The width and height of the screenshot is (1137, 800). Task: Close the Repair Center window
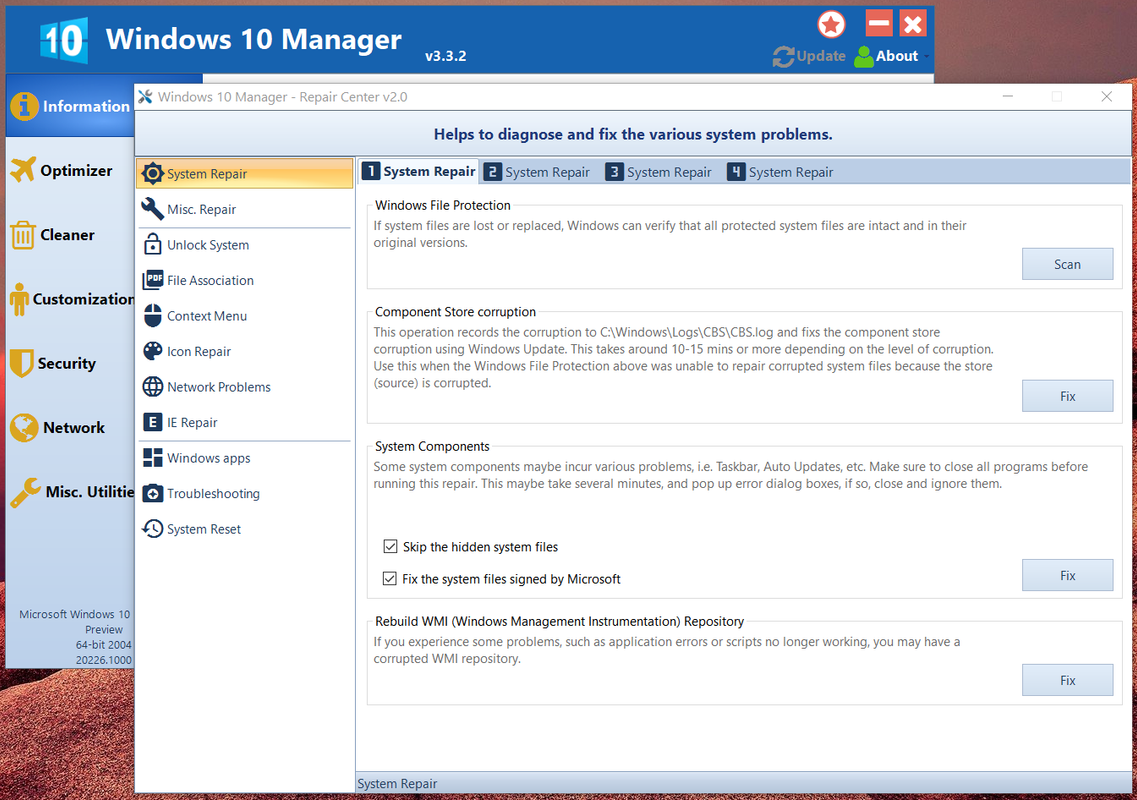[1107, 96]
